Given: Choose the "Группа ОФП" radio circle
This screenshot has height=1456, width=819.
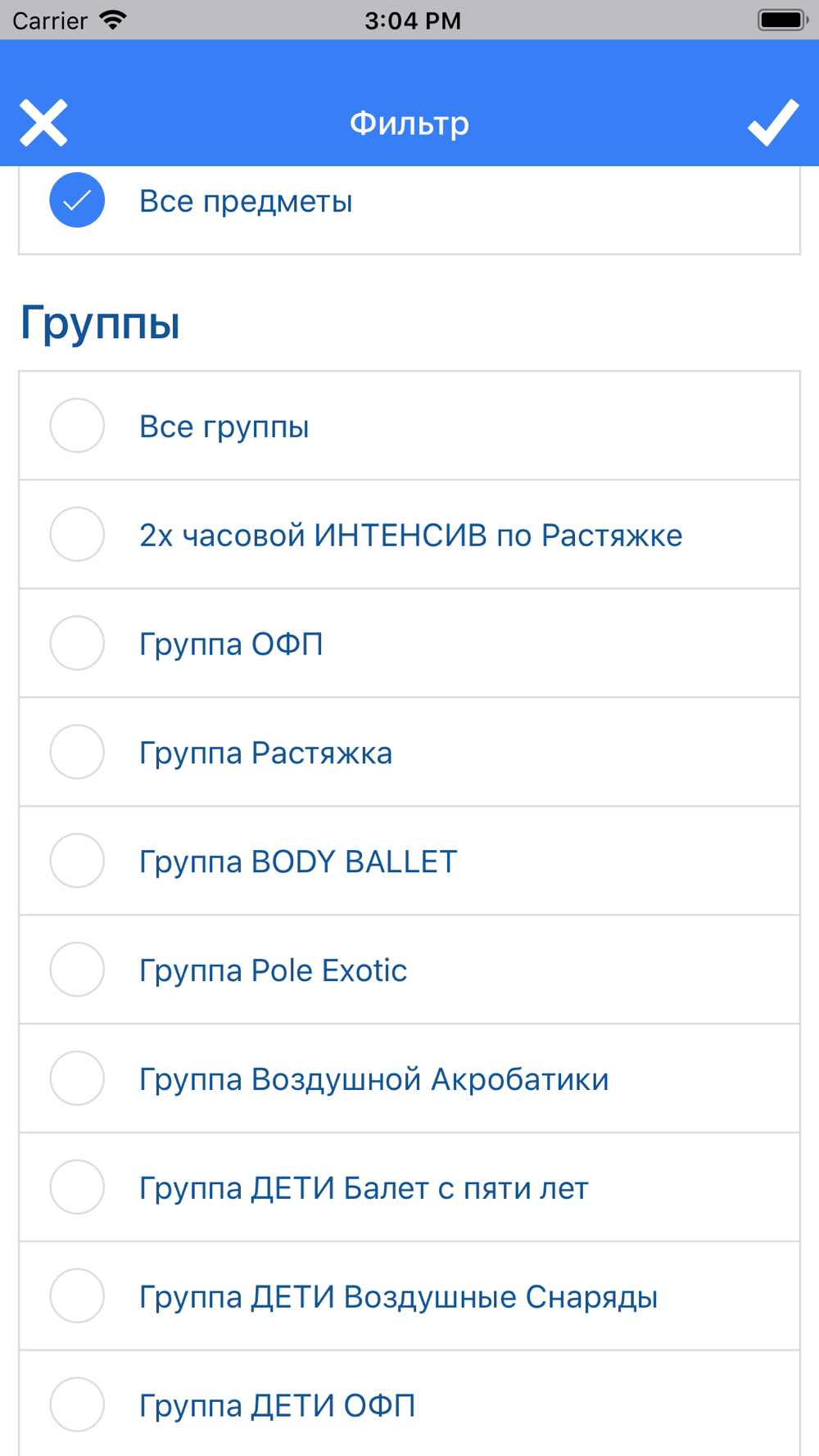Looking at the screenshot, I should point(77,644).
